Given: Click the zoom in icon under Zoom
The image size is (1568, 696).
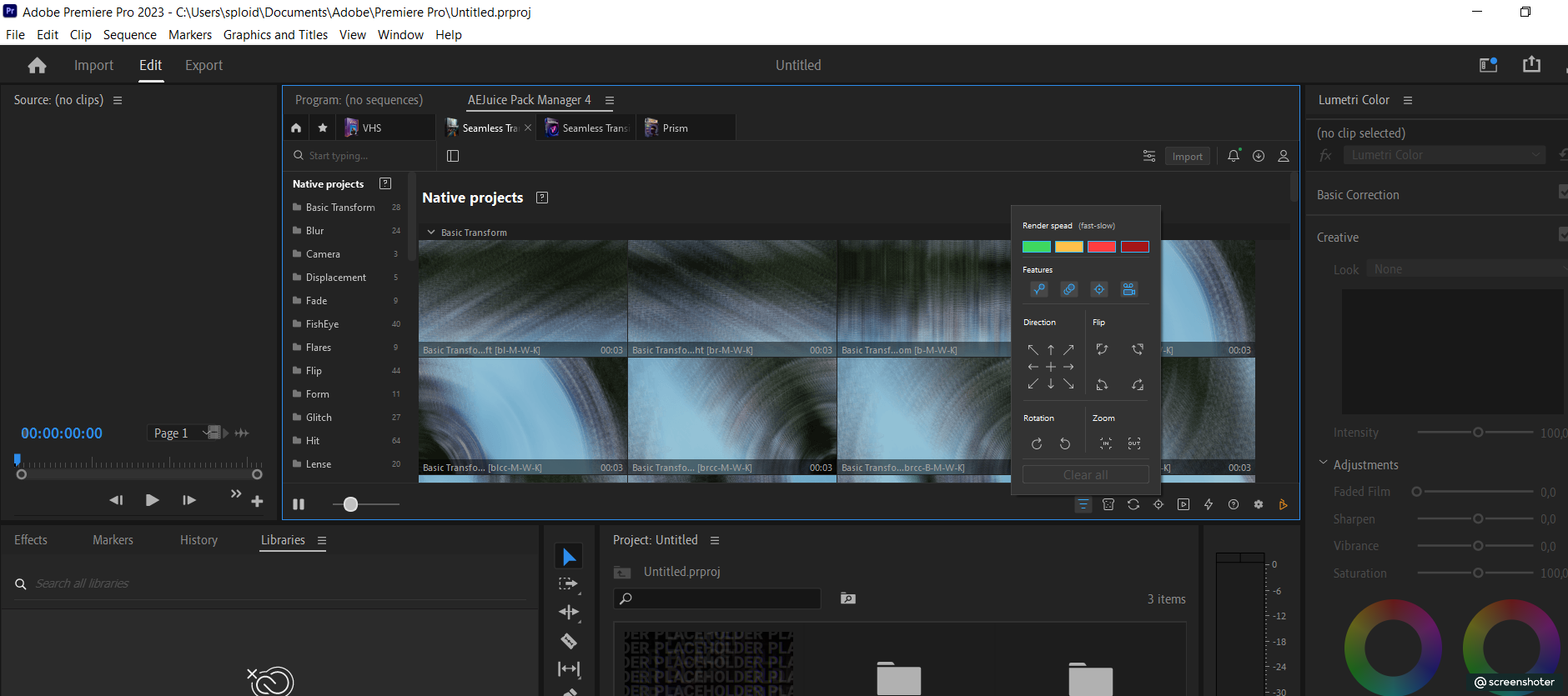Looking at the screenshot, I should [1106, 443].
